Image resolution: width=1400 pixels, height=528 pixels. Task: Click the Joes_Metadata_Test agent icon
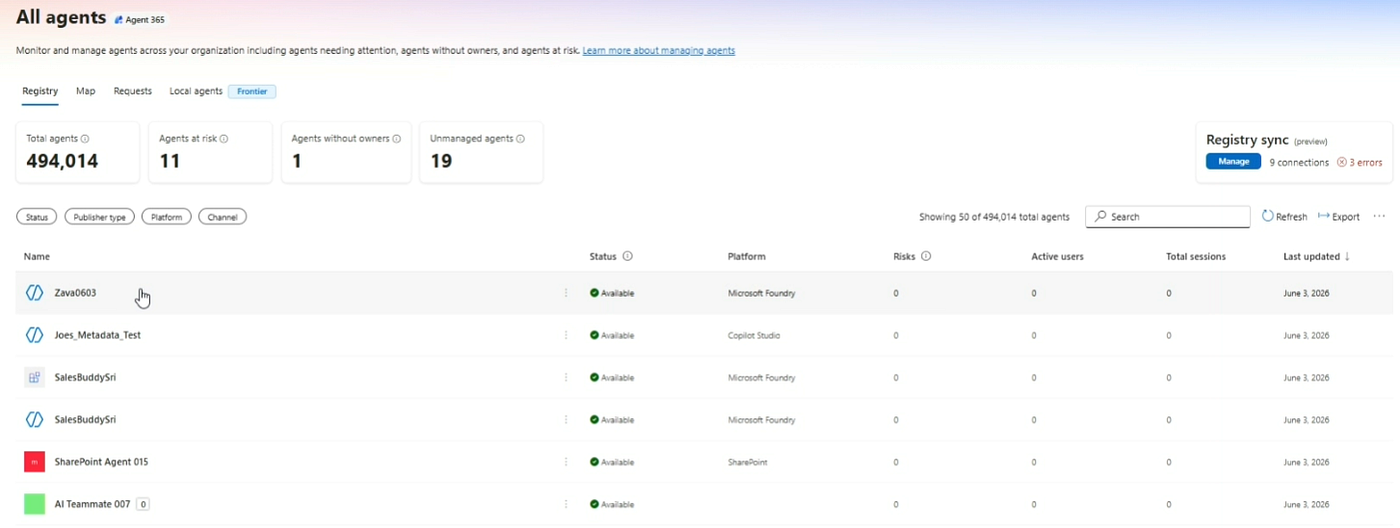pyautogui.click(x=34, y=335)
